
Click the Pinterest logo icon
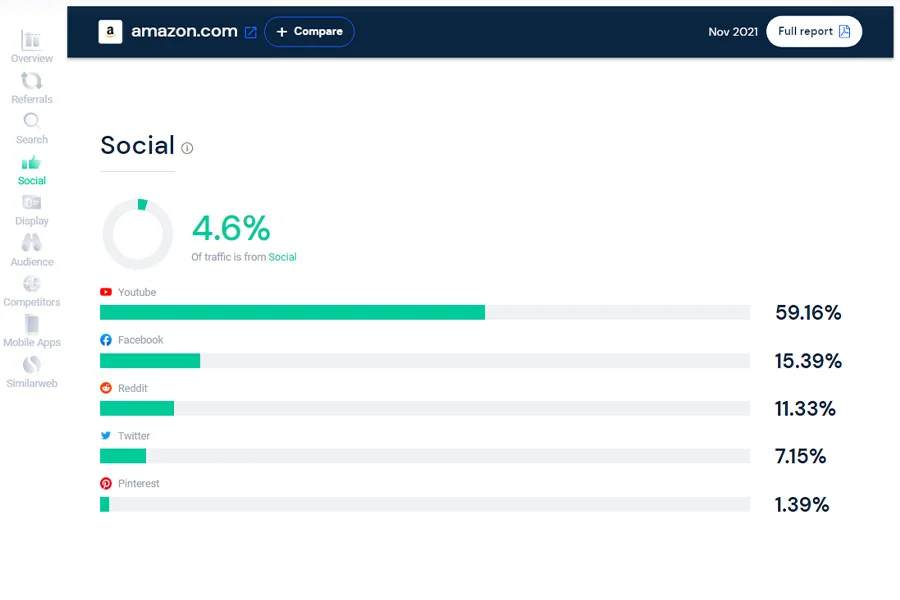coord(106,483)
